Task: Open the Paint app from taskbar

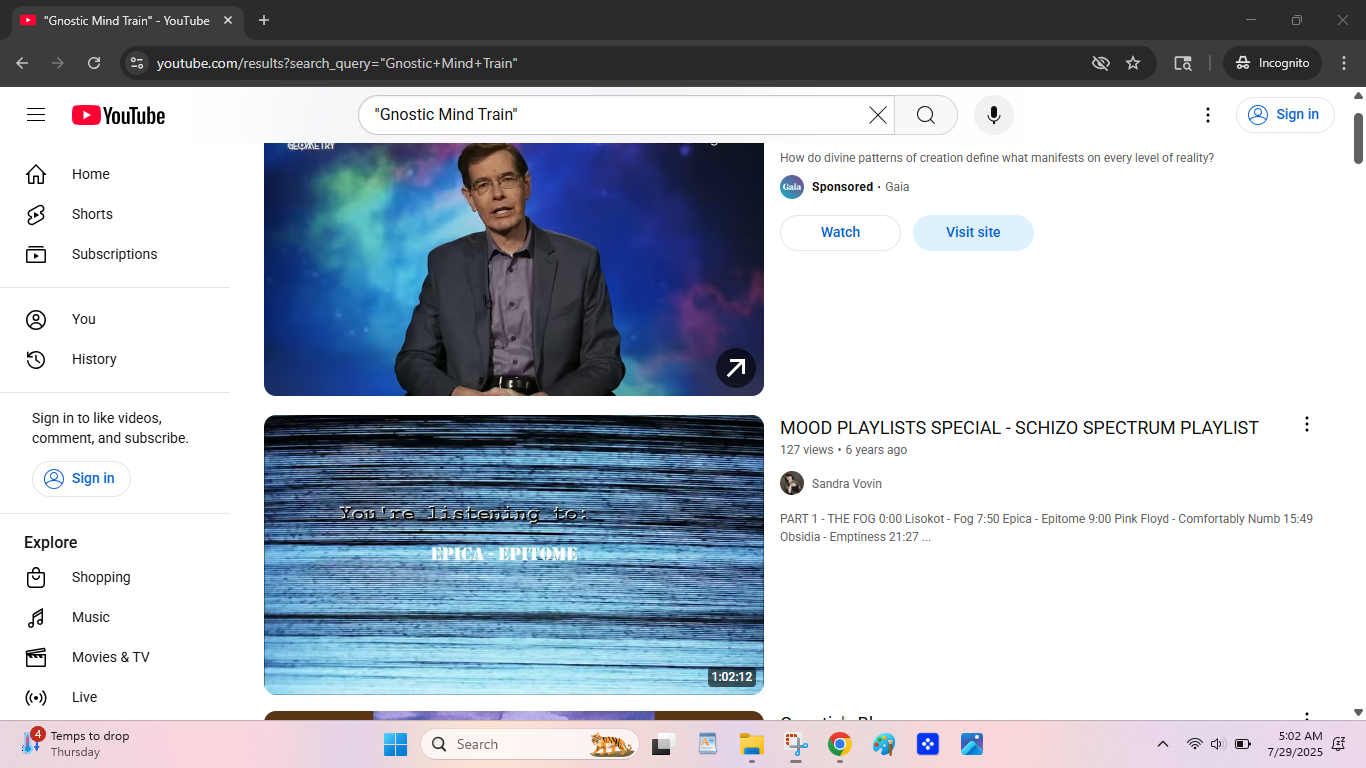Action: 883,744
